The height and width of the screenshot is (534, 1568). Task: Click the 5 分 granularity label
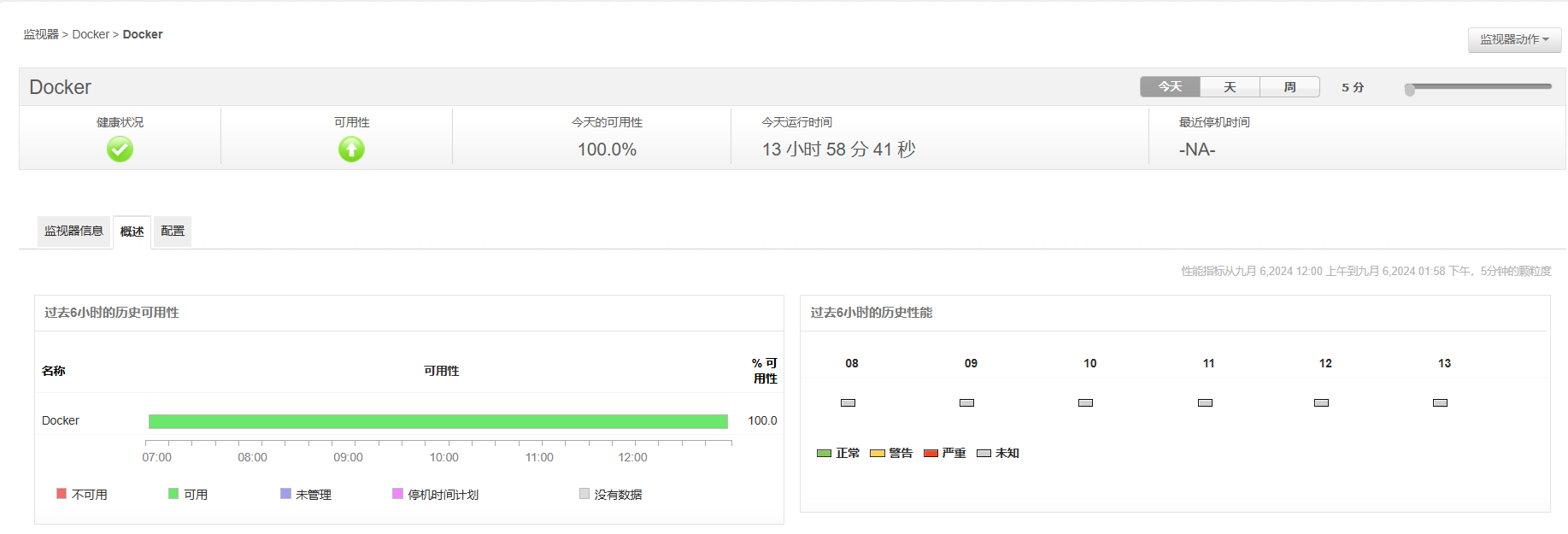click(x=1353, y=87)
